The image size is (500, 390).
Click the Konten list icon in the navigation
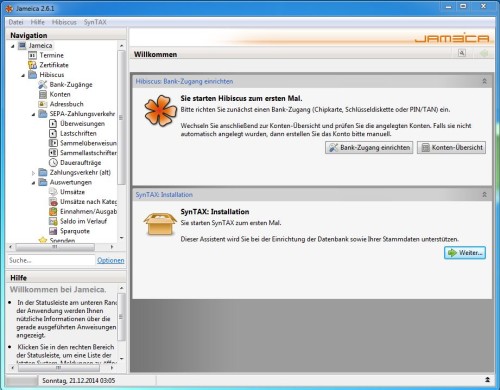(43, 94)
